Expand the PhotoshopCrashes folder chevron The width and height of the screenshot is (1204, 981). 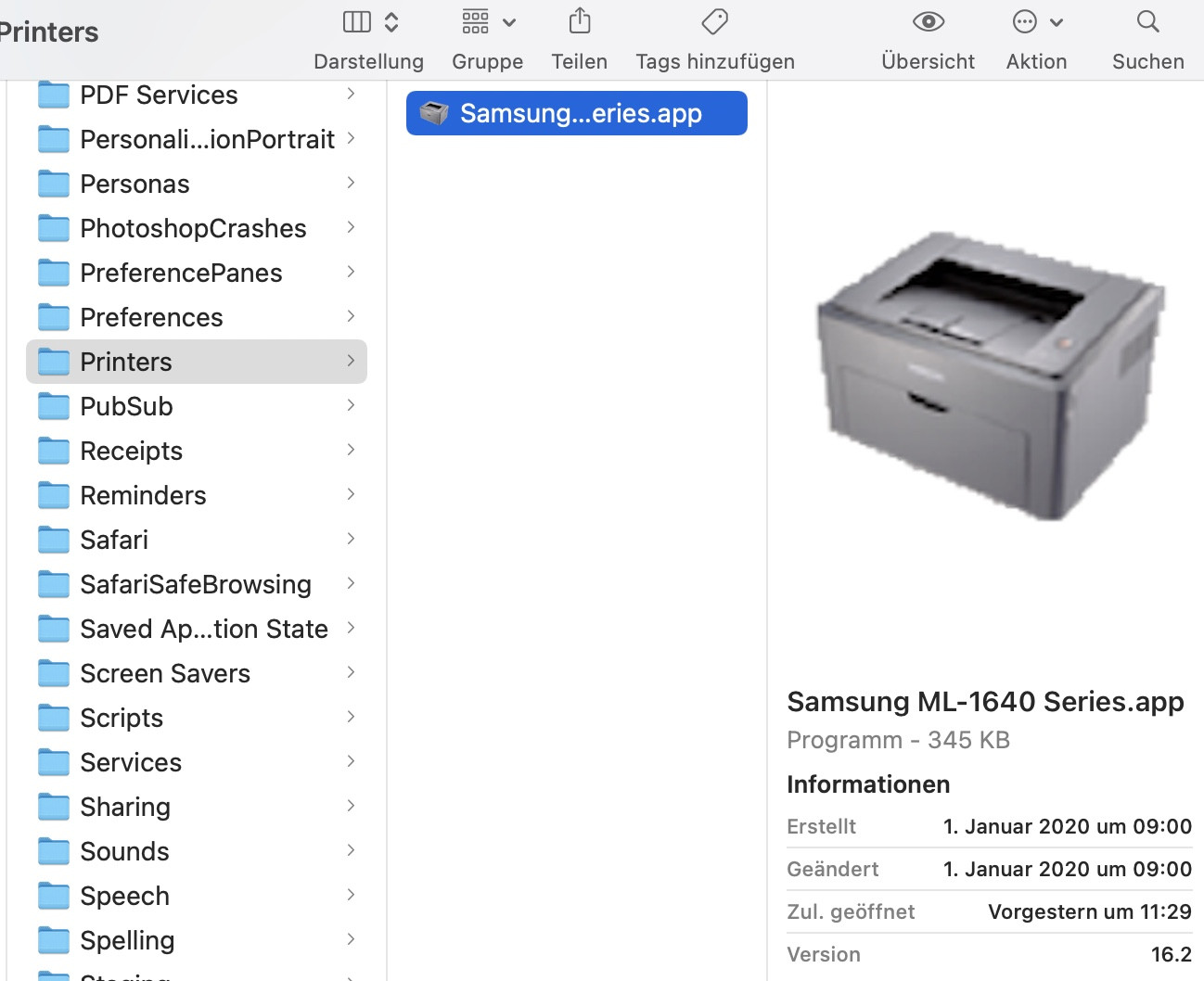coord(351,227)
